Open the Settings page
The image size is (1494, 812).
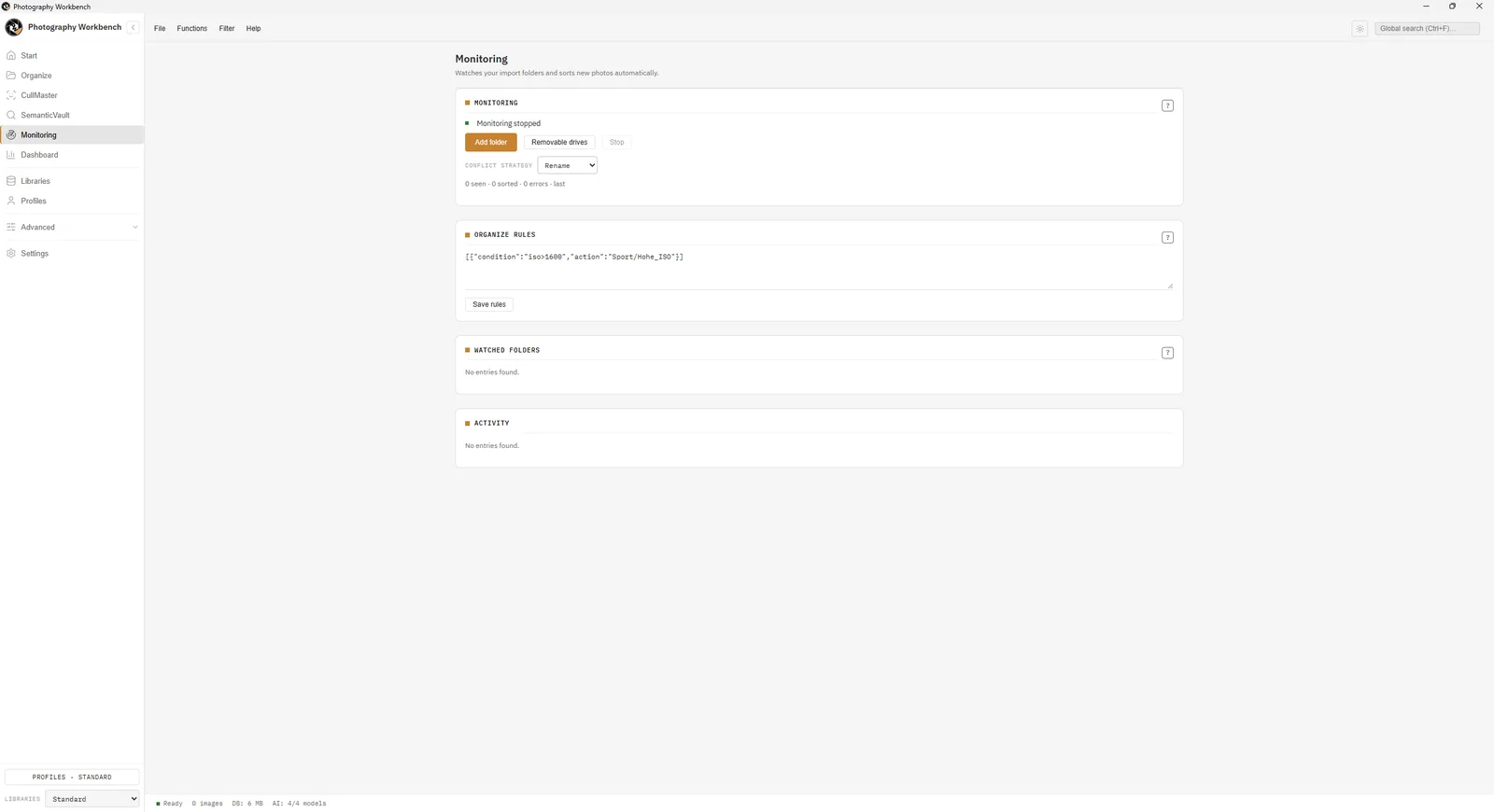click(72, 253)
